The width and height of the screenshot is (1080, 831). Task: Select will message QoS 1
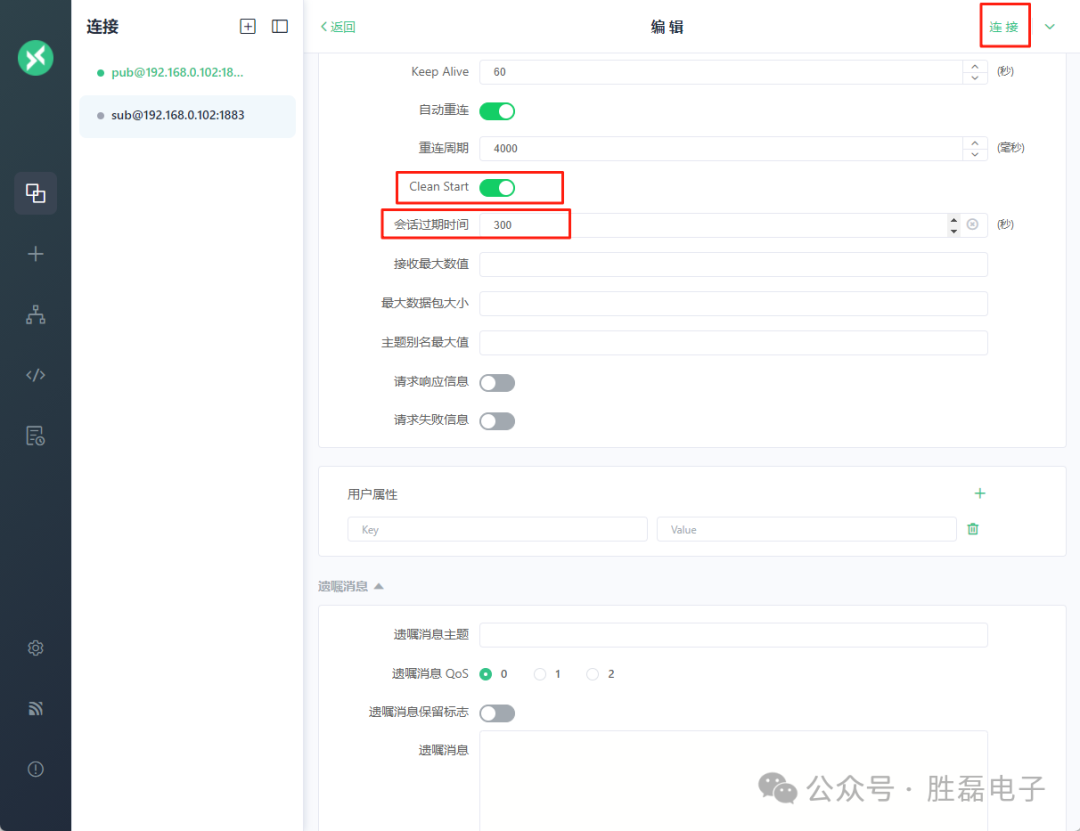click(540, 674)
